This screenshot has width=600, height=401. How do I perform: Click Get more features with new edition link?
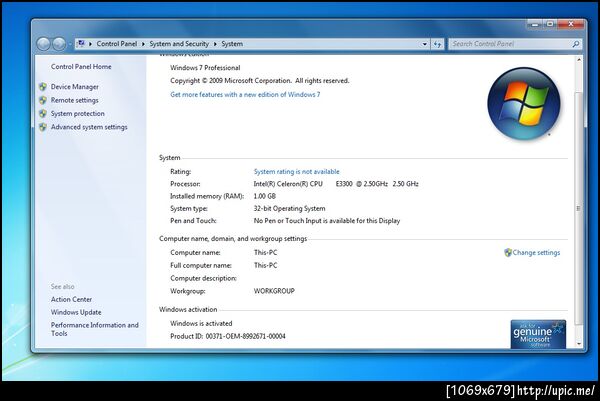click(245, 95)
